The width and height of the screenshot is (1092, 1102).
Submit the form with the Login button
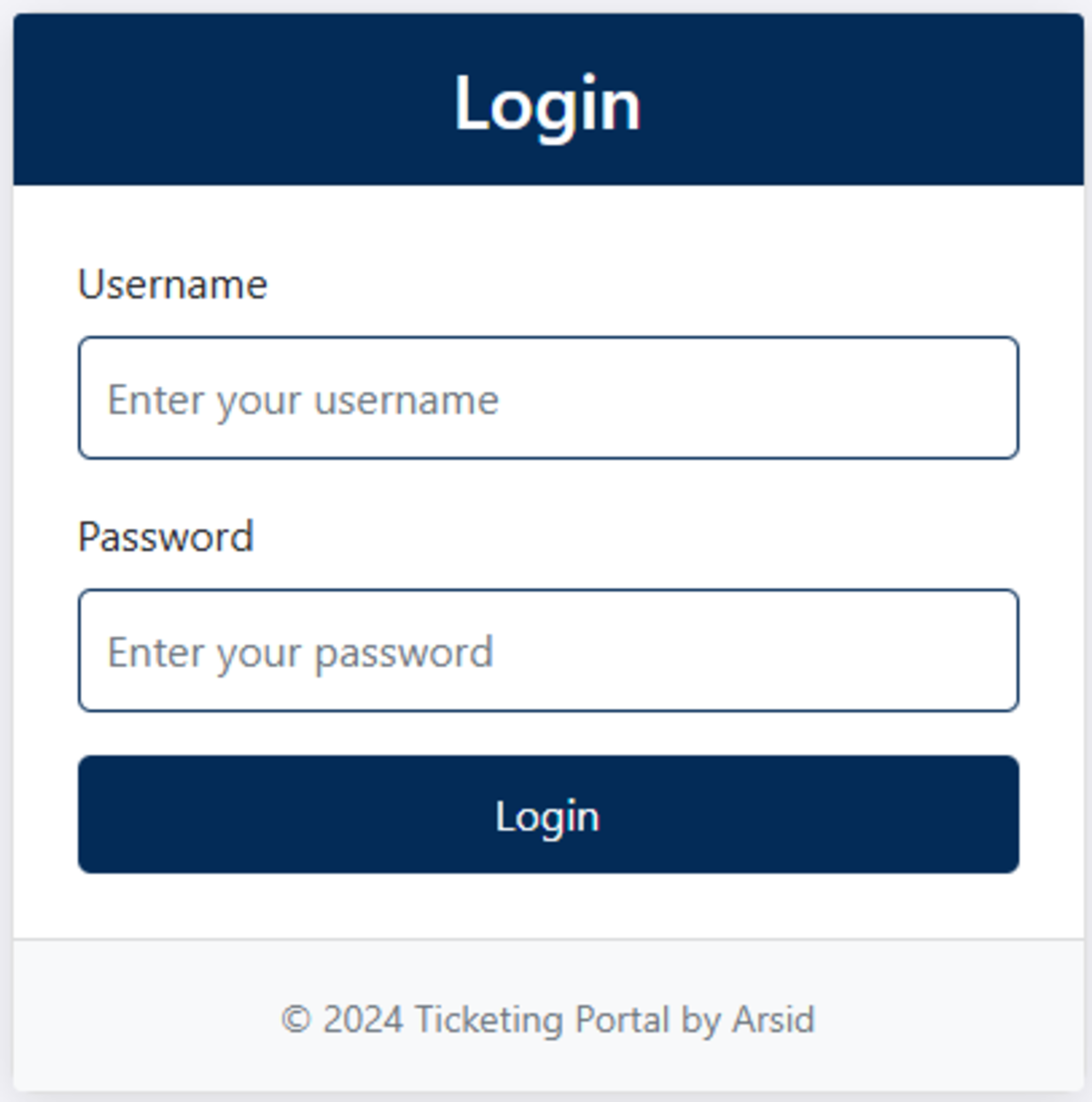(548, 814)
